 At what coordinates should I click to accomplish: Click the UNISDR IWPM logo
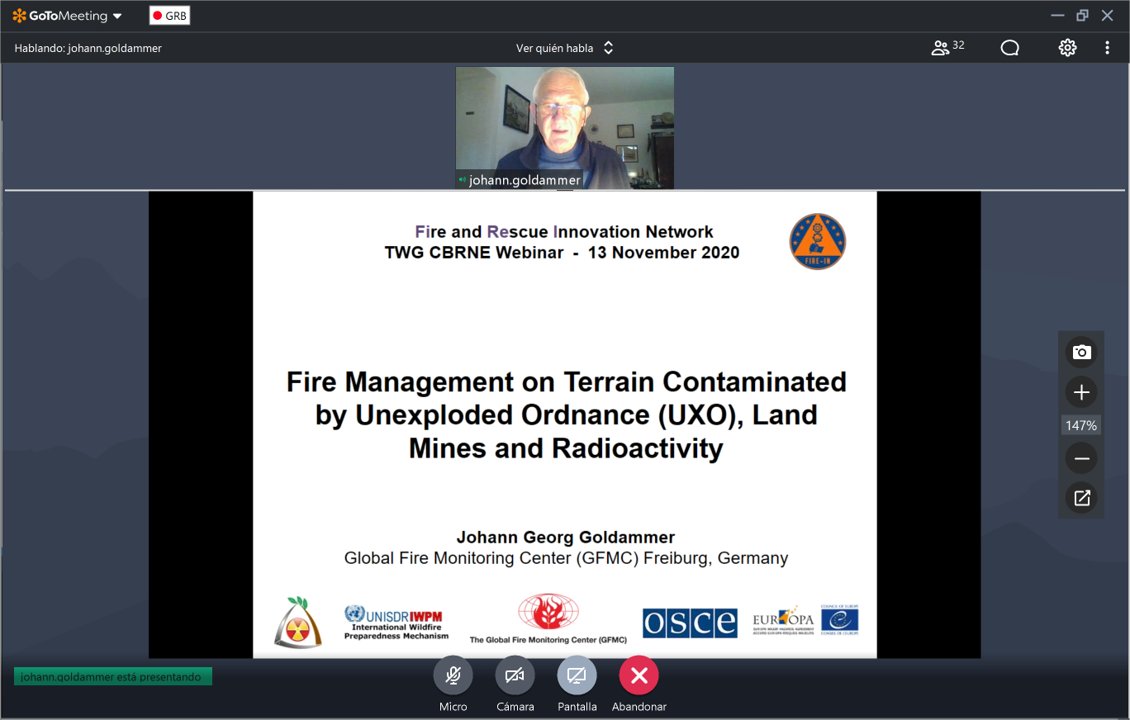[396, 623]
